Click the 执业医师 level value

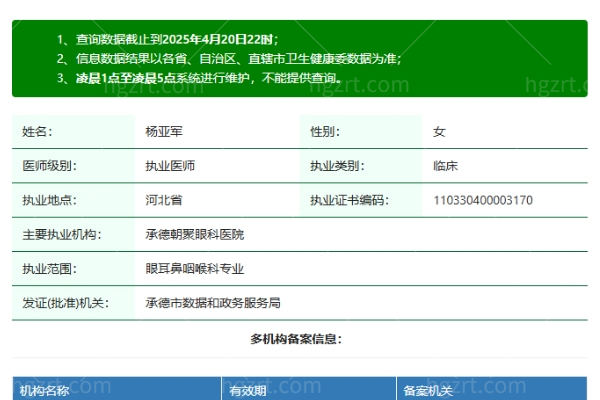pos(170,166)
